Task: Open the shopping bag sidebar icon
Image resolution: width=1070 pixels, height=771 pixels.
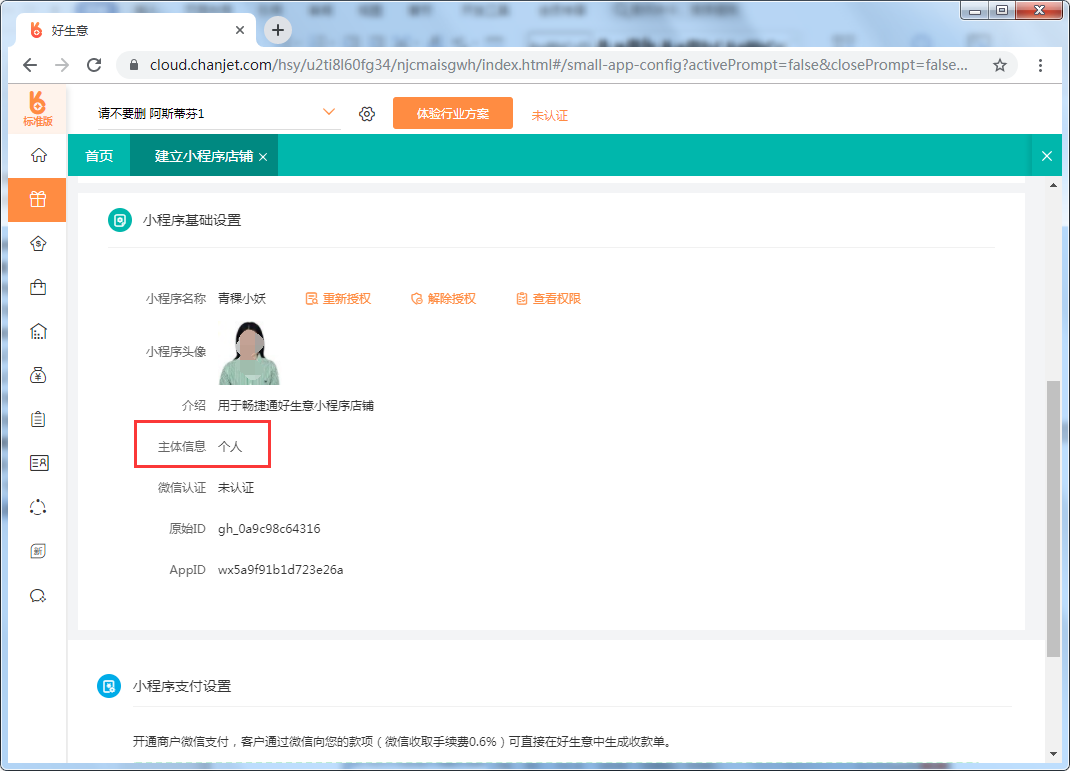Action: [38, 287]
